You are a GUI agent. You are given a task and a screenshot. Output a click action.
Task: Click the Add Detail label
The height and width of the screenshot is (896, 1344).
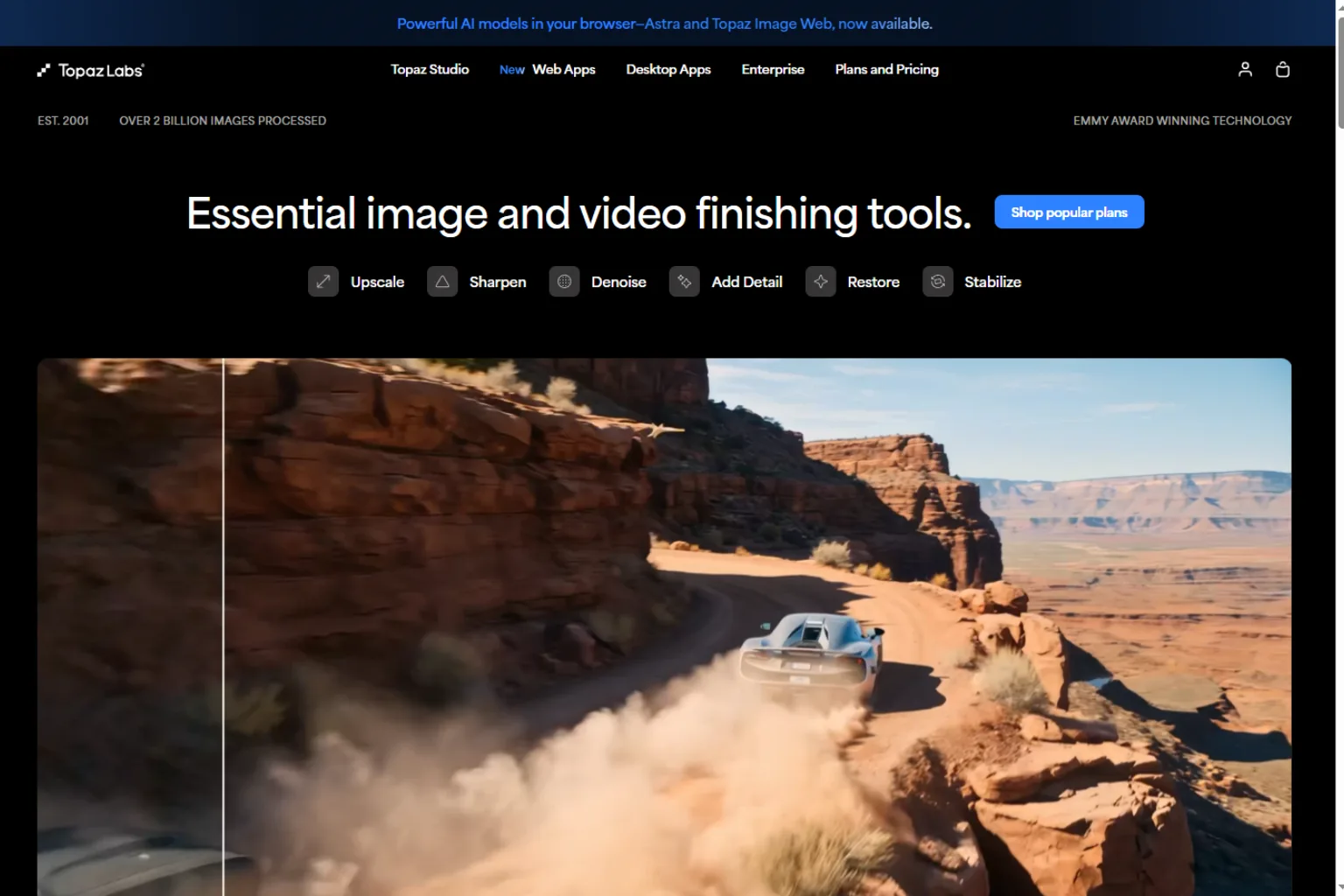747,282
